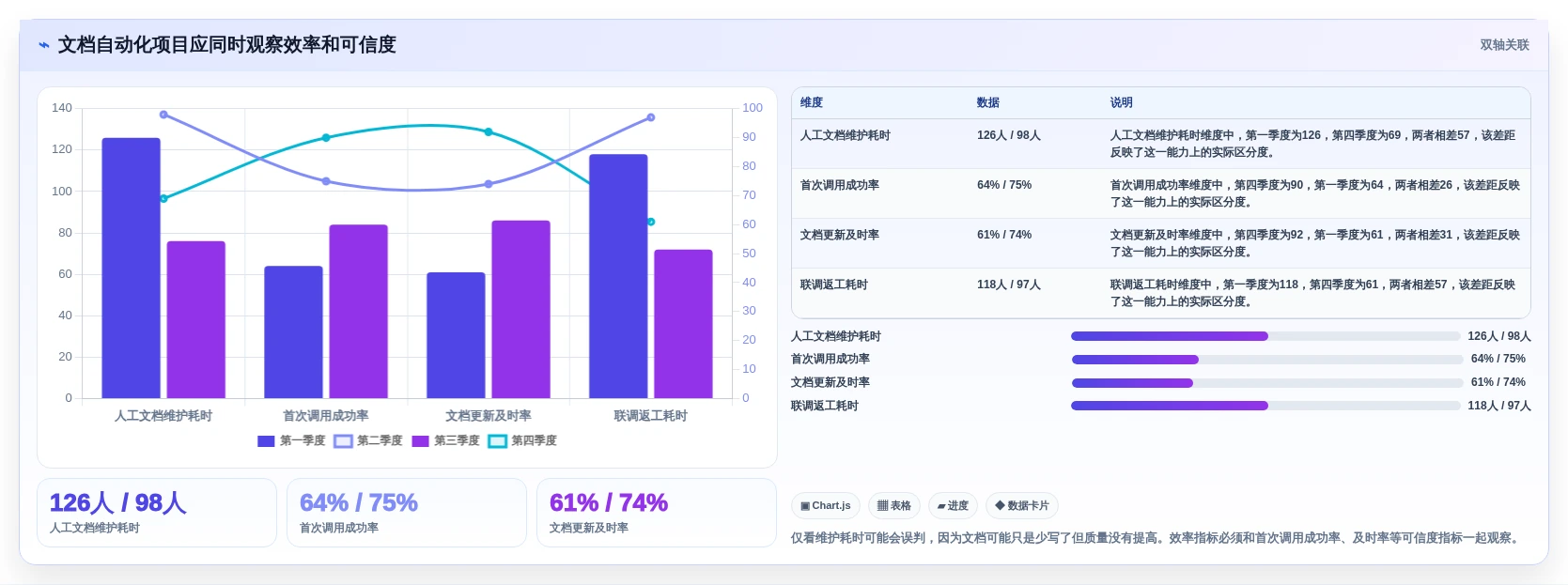Image resolution: width=1568 pixels, height=585 pixels.
Task: Click the 联调返工耗时 explanation text in the table
Action: tap(1313, 293)
